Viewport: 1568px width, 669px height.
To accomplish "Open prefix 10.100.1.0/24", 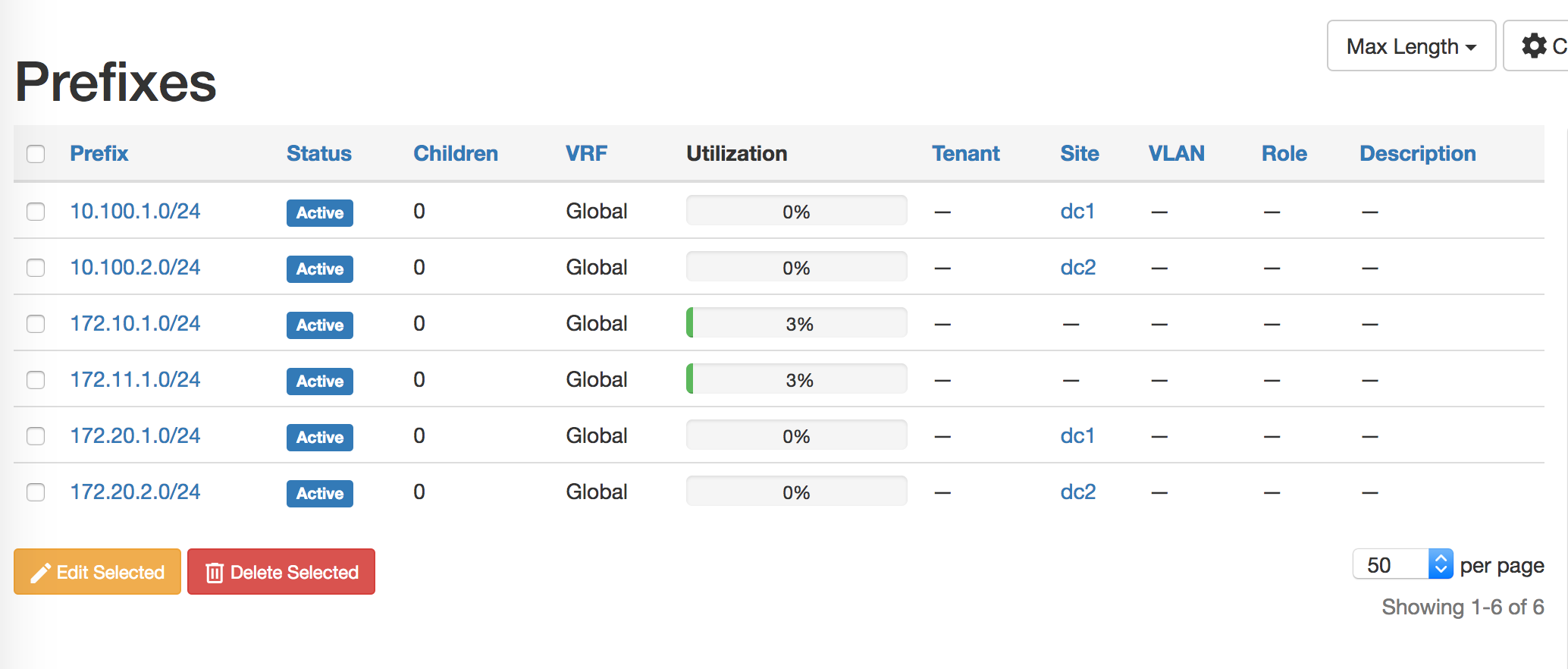I will [x=135, y=211].
